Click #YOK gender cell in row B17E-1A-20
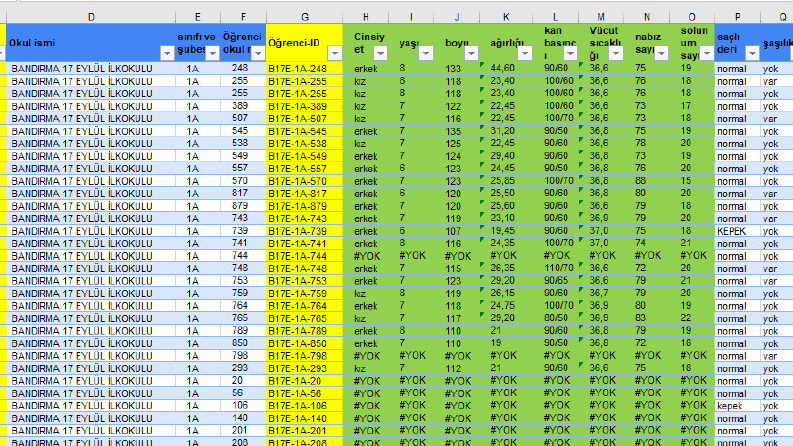The height and width of the screenshot is (446, 793). [x=366, y=381]
